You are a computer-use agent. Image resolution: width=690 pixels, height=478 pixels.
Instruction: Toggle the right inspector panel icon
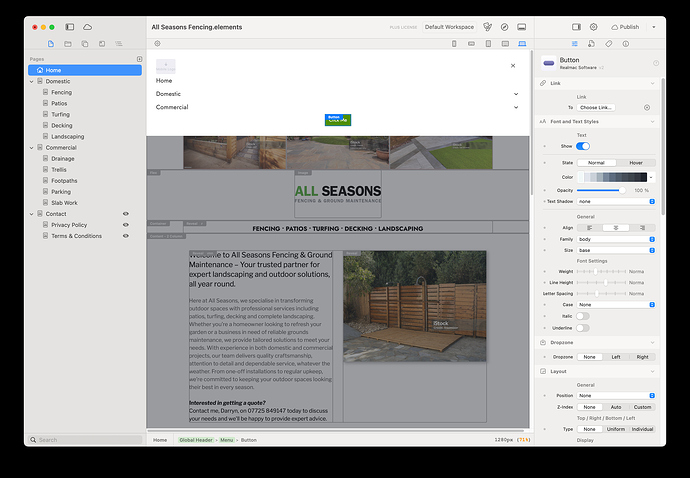click(x=576, y=27)
